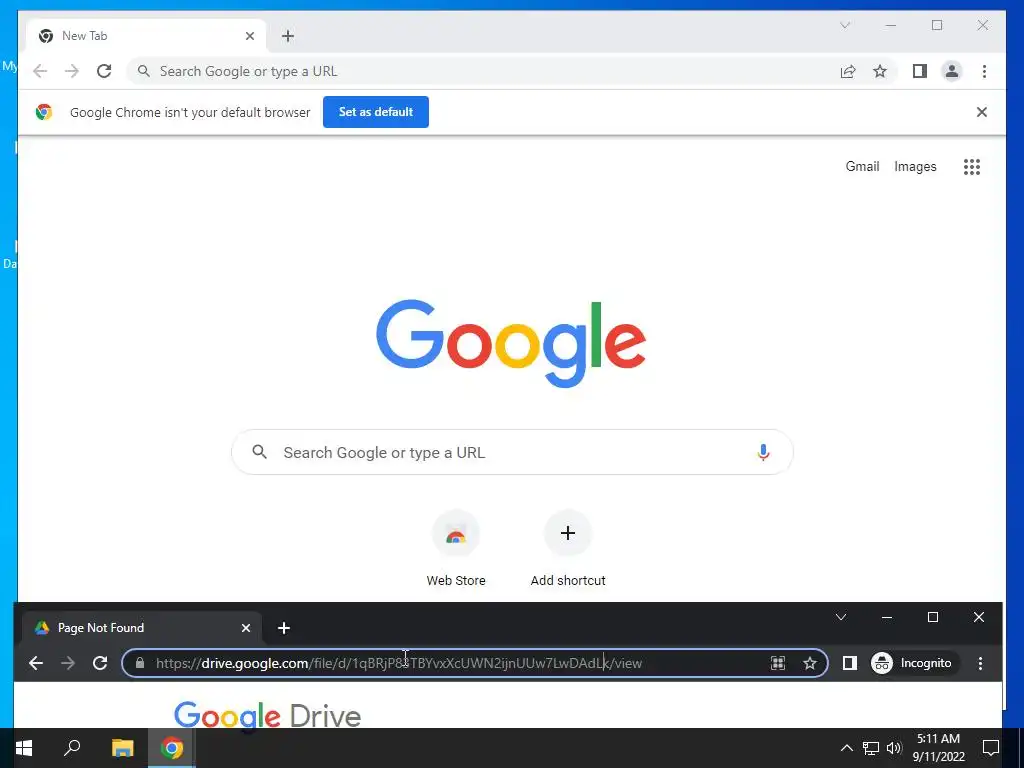Image resolution: width=1024 pixels, height=768 pixels.
Task: Click the forward arrow in the New Tab window
Action: click(71, 71)
